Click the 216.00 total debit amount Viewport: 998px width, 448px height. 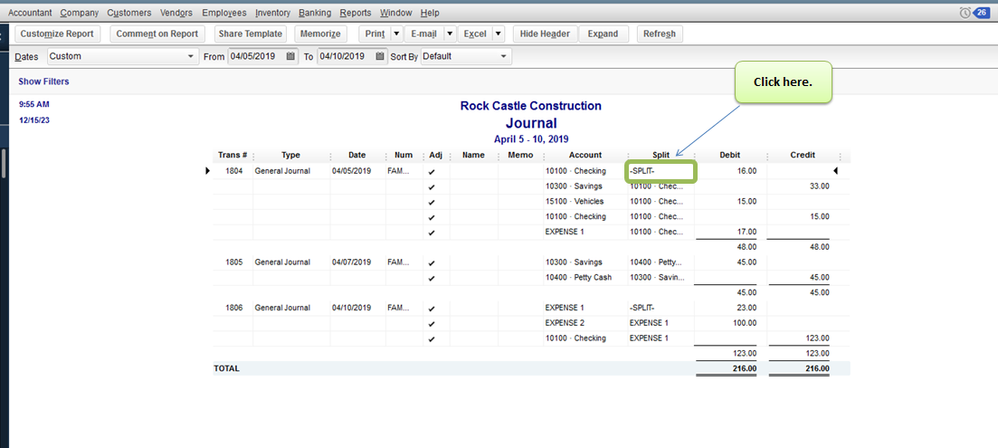coord(745,369)
